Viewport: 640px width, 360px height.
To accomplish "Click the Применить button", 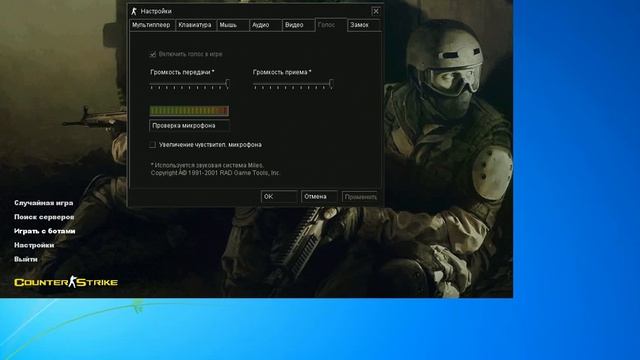I will [360, 197].
